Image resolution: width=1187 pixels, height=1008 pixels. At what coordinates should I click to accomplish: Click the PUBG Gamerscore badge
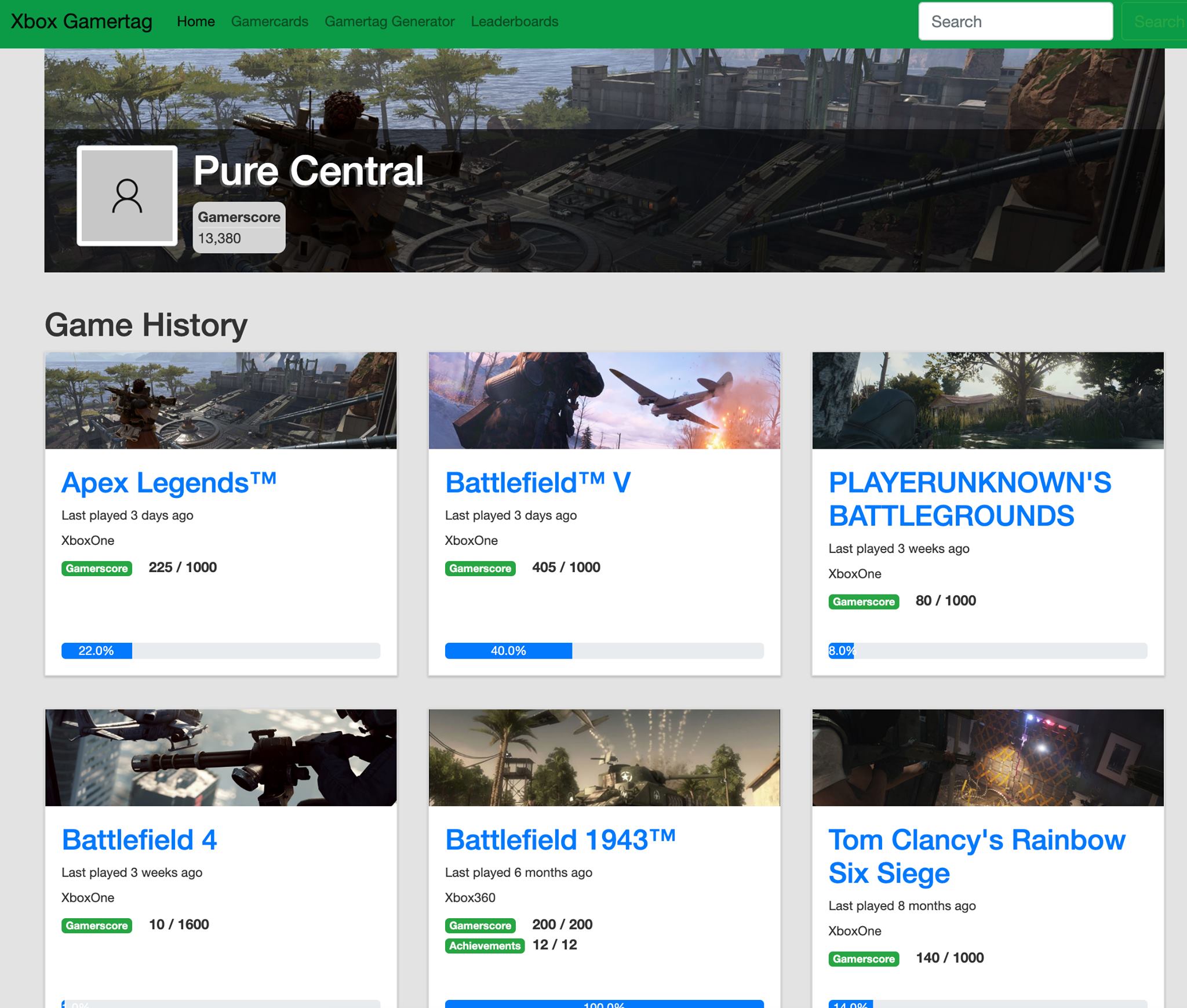point(864,602)
